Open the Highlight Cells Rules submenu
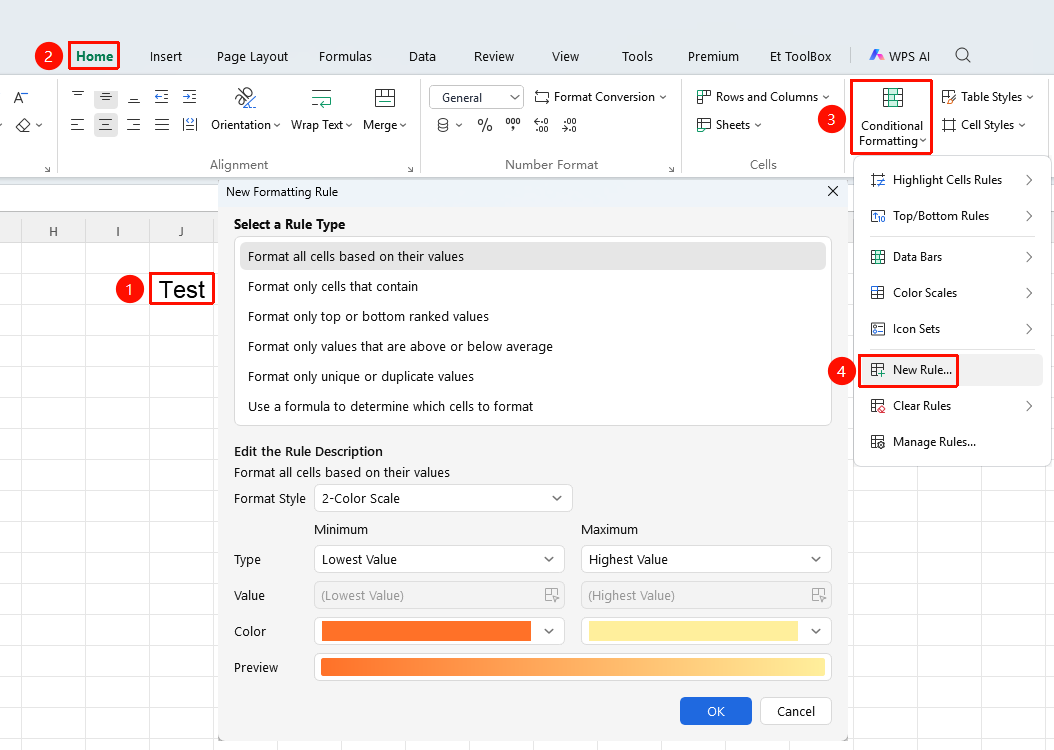Screen dimensions: 1054x750 click(952, 180)
